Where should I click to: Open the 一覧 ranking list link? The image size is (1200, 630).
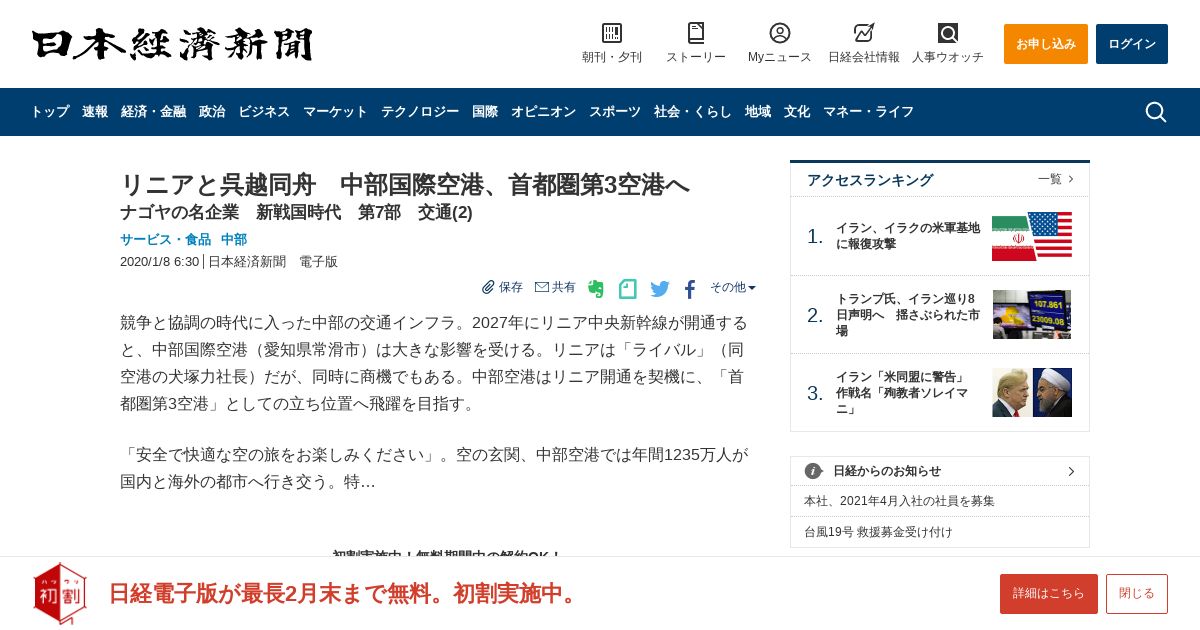tap(1056, 179)
